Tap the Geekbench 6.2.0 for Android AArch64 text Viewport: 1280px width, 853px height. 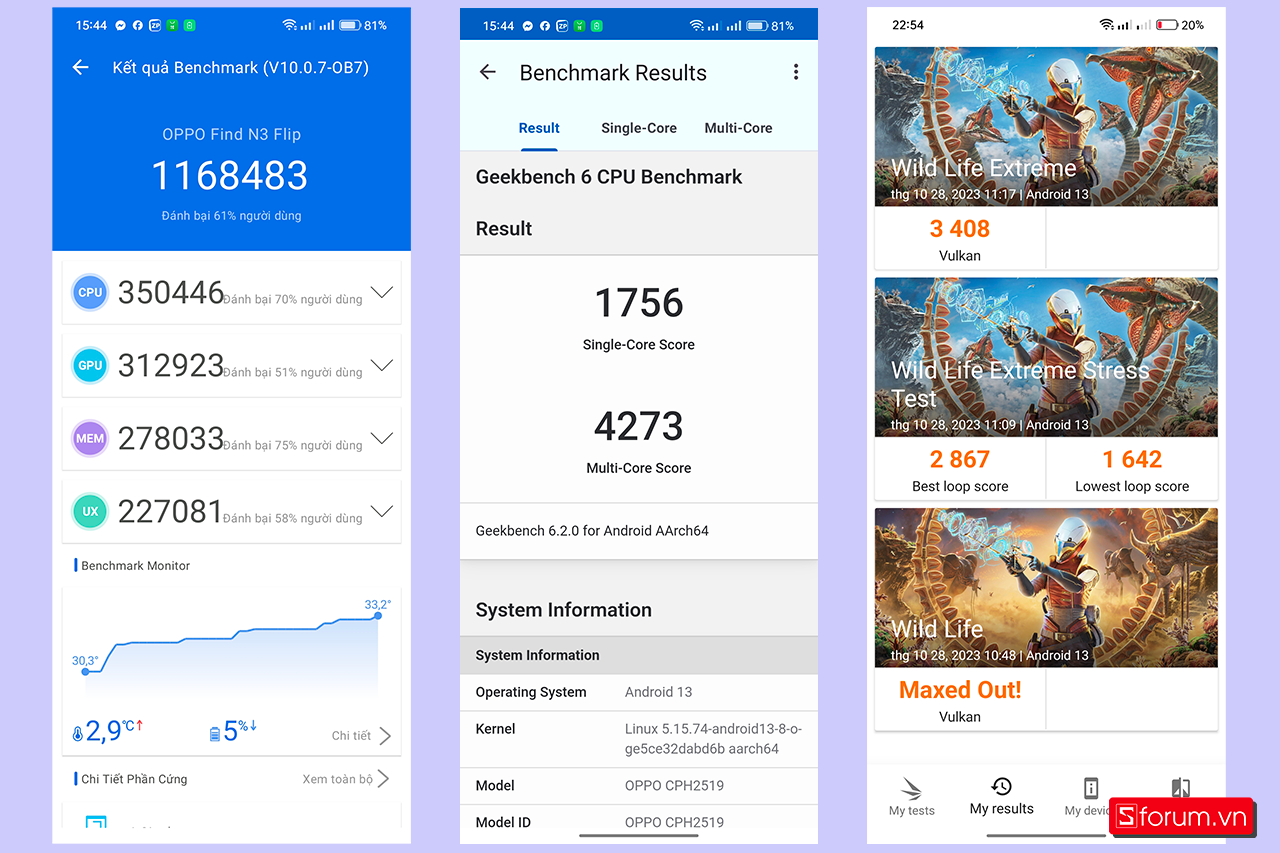[592, 531]
